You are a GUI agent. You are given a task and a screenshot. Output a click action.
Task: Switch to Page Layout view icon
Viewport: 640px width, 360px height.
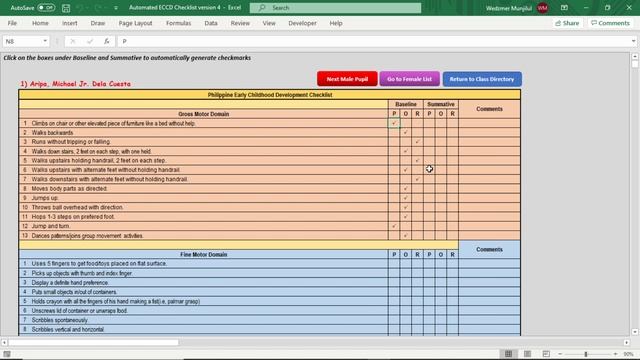(527, 354)
